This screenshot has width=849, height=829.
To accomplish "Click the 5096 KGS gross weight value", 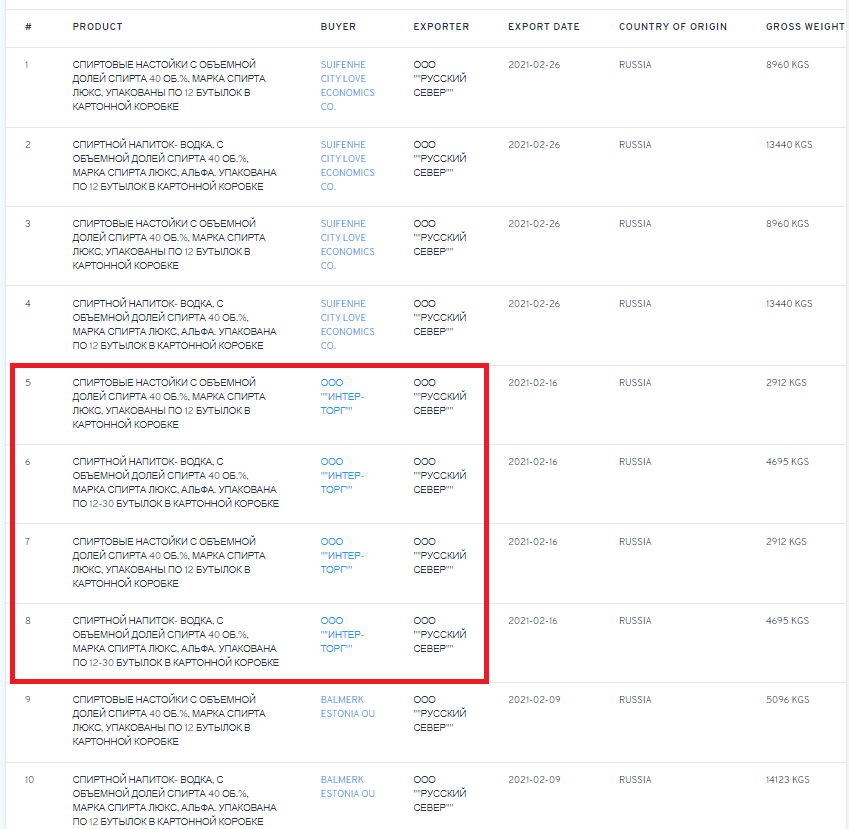I will tap(787, 700).
